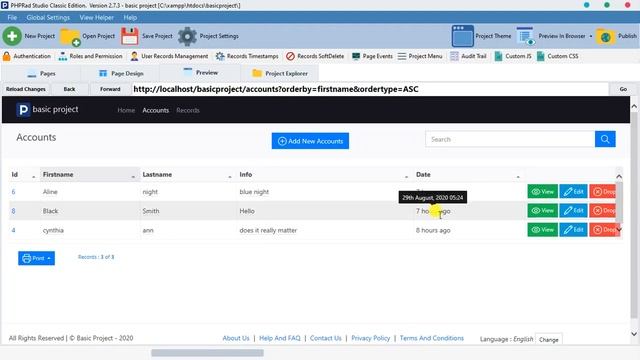Open the Privacy Policy footer link

click(371, 338)
